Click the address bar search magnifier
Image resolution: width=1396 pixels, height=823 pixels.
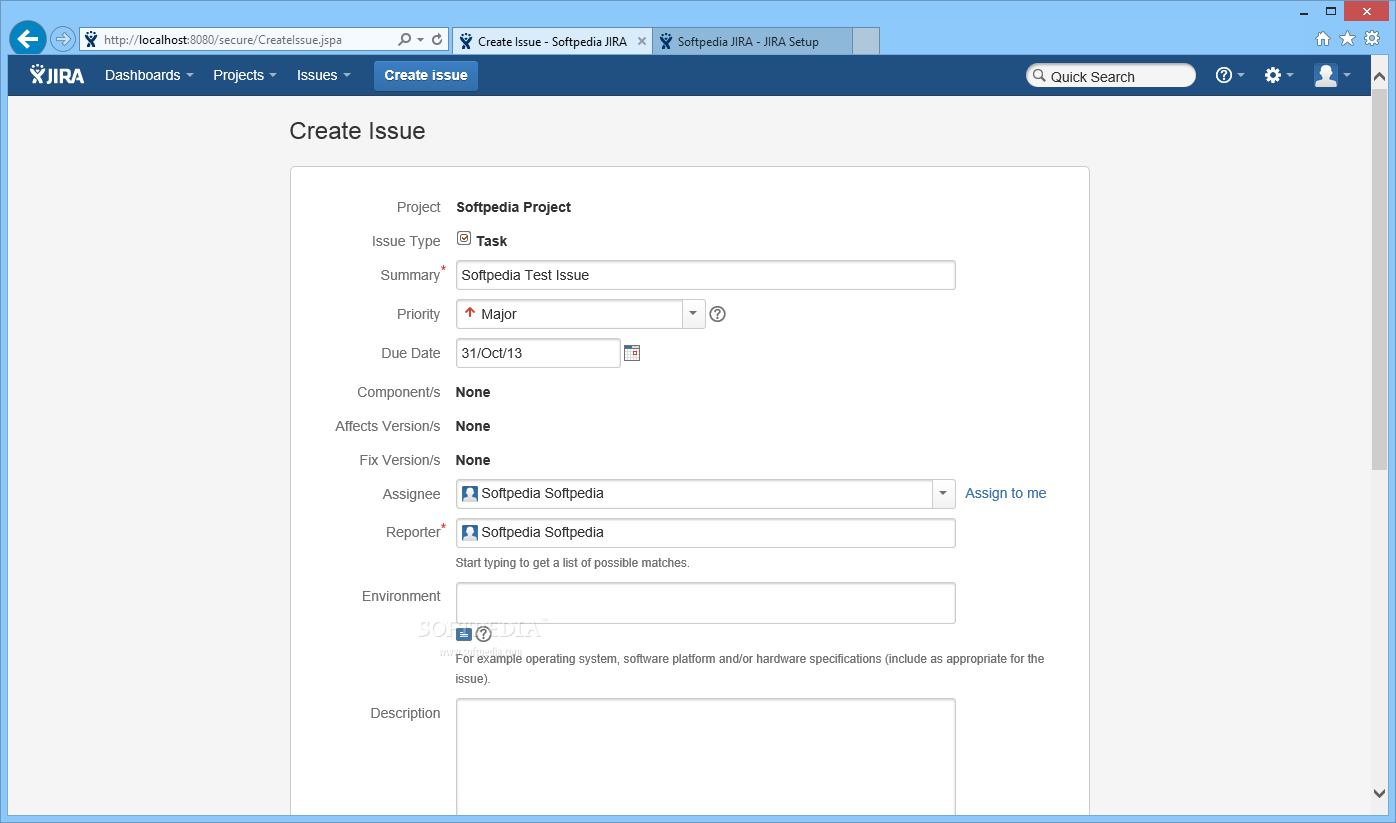click(404, 40)
